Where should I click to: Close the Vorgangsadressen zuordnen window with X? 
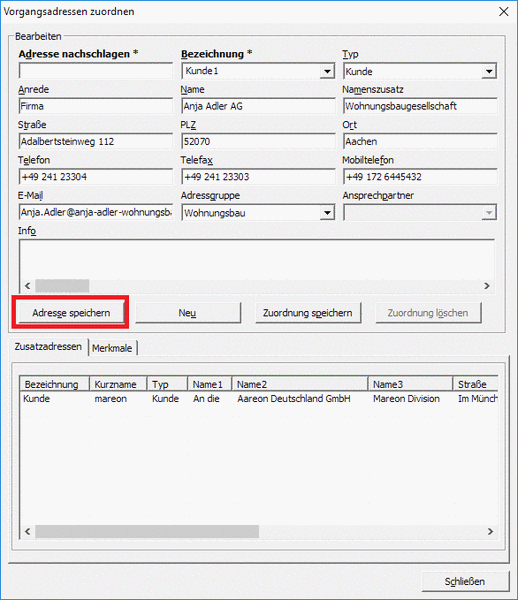click(503, 11)
